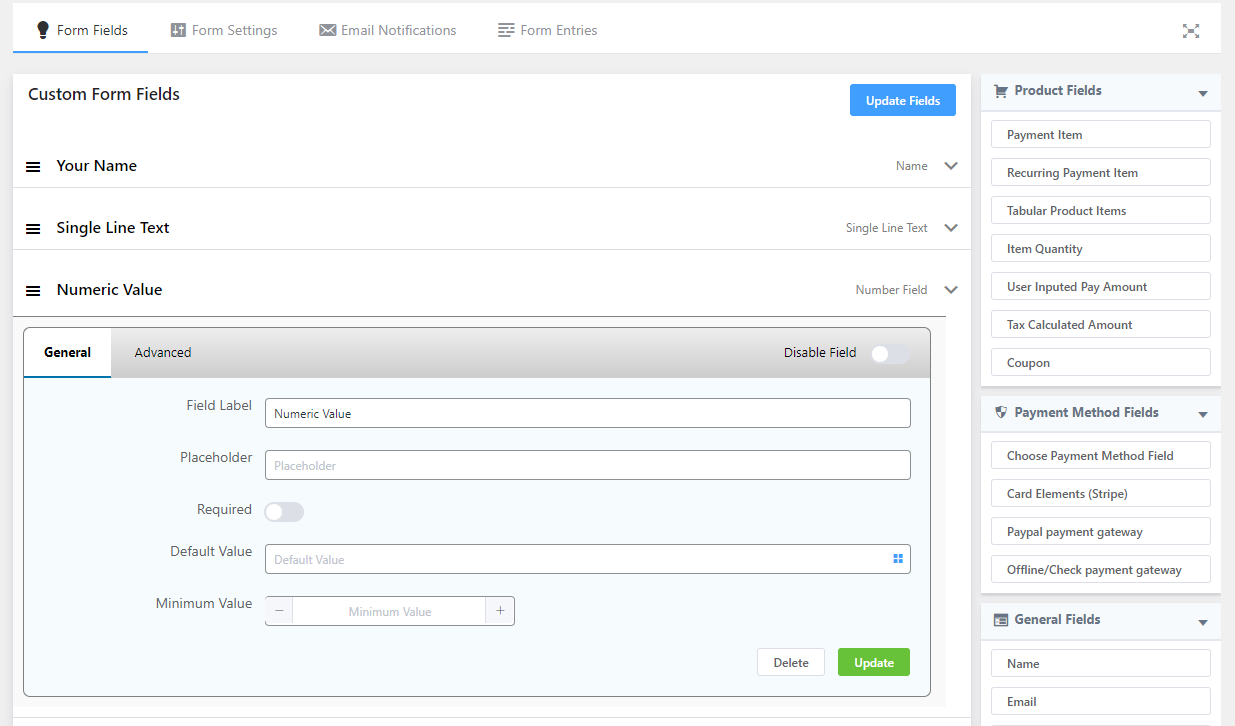Image resolution: width=1235 pixels, height=726 pixels.
Task: Increase Minimum Value with the plus stepper
Action: 500,610
